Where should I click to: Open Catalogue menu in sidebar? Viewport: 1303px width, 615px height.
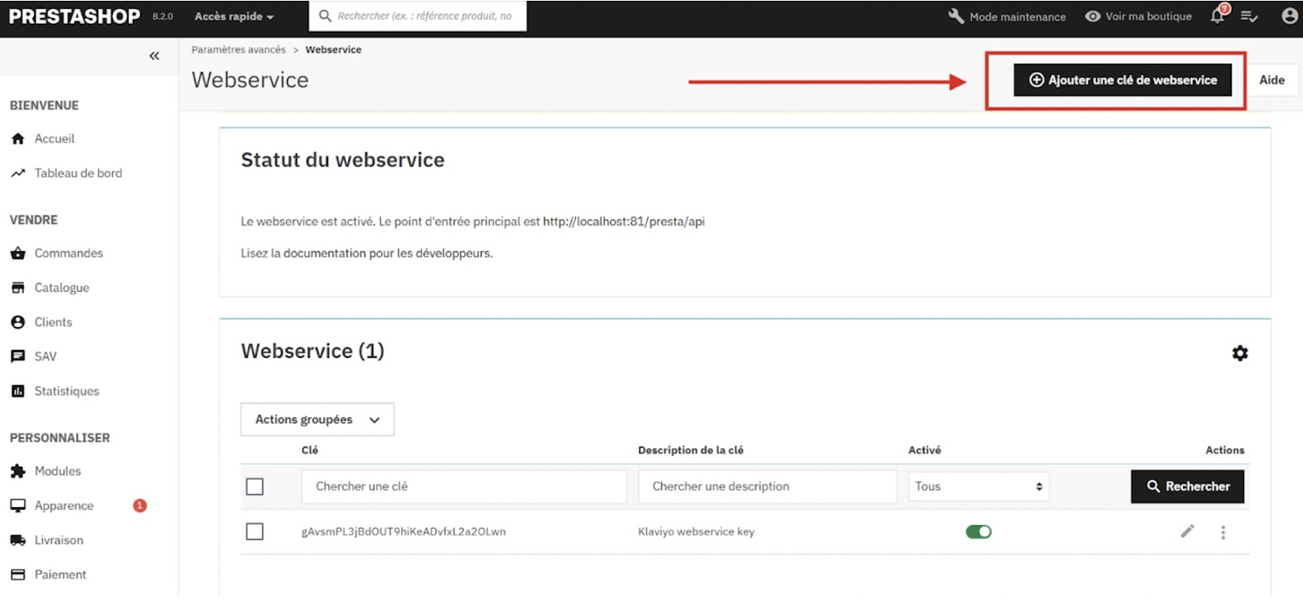[x=62, y=288]
